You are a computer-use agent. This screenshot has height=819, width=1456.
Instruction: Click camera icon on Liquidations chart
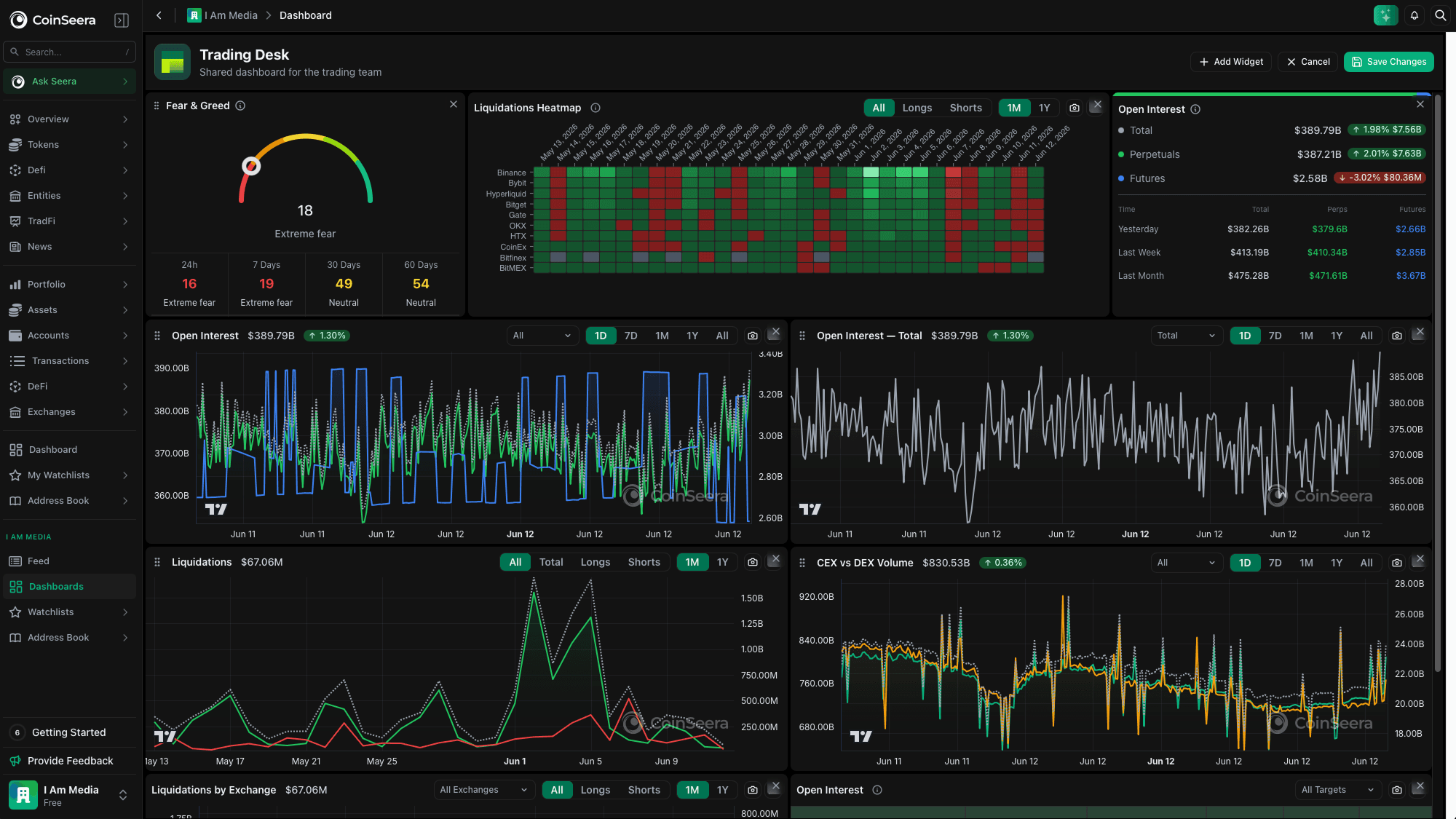tap(752, 562)
